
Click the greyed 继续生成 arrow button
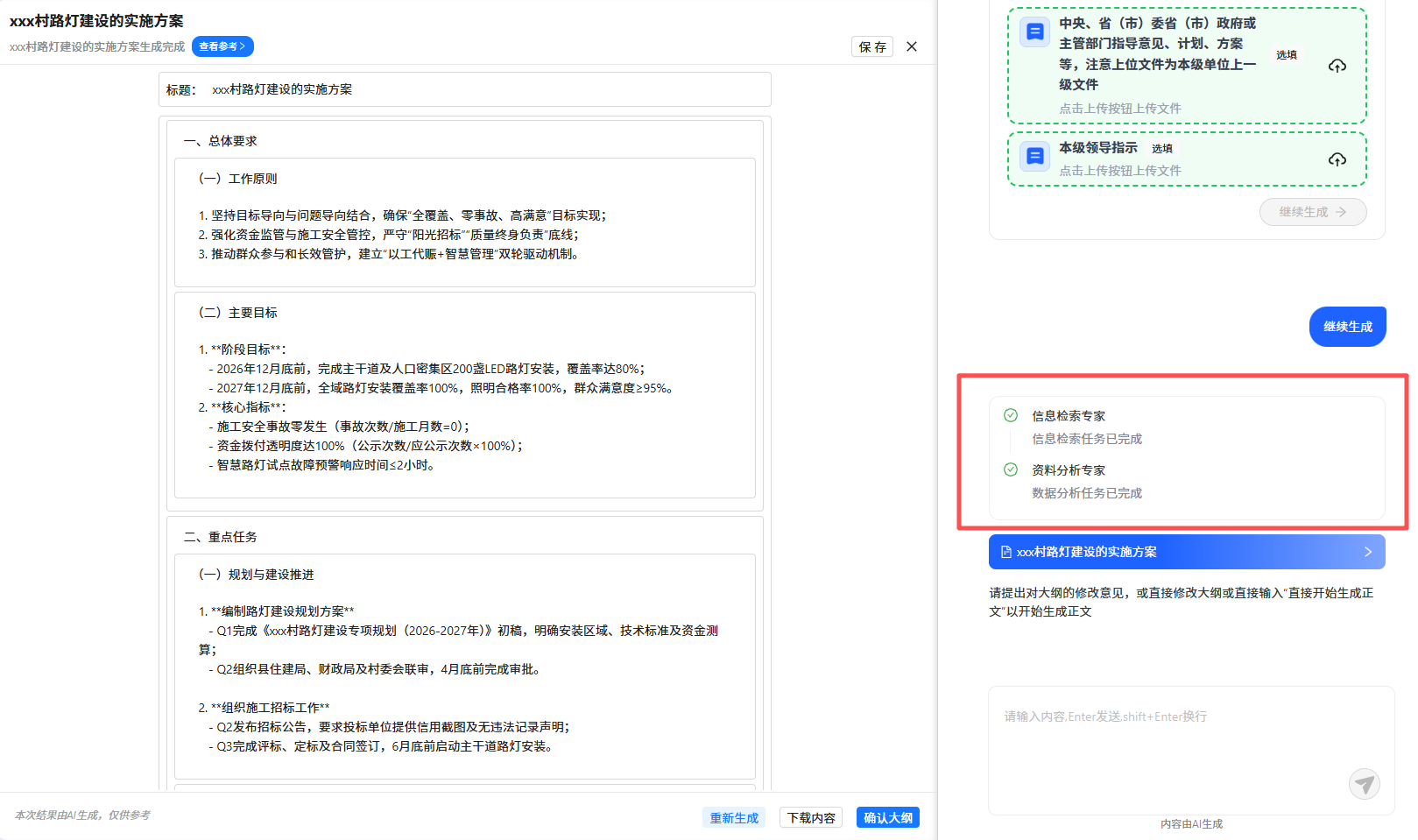click(1312, 212)
